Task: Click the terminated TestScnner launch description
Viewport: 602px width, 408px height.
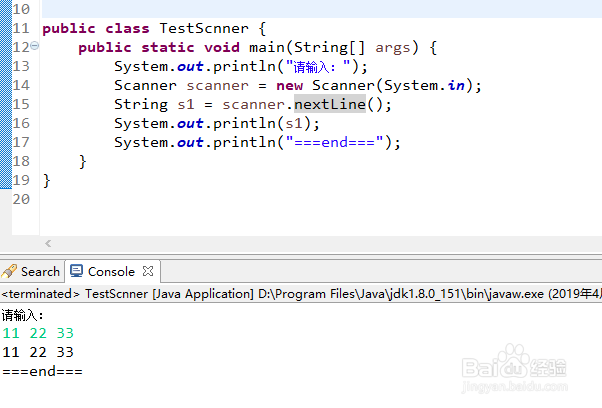Action: (x=301, y=294)
